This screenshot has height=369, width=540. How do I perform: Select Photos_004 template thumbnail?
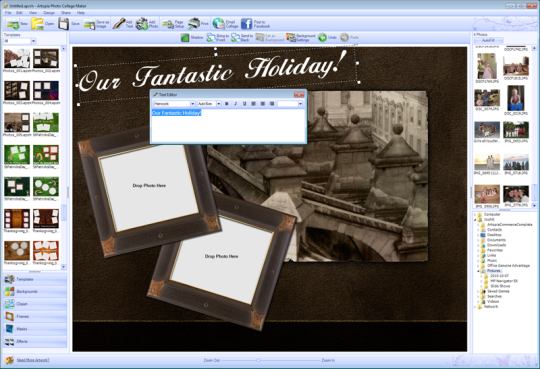pyautogui.click(x=46, y=91)
